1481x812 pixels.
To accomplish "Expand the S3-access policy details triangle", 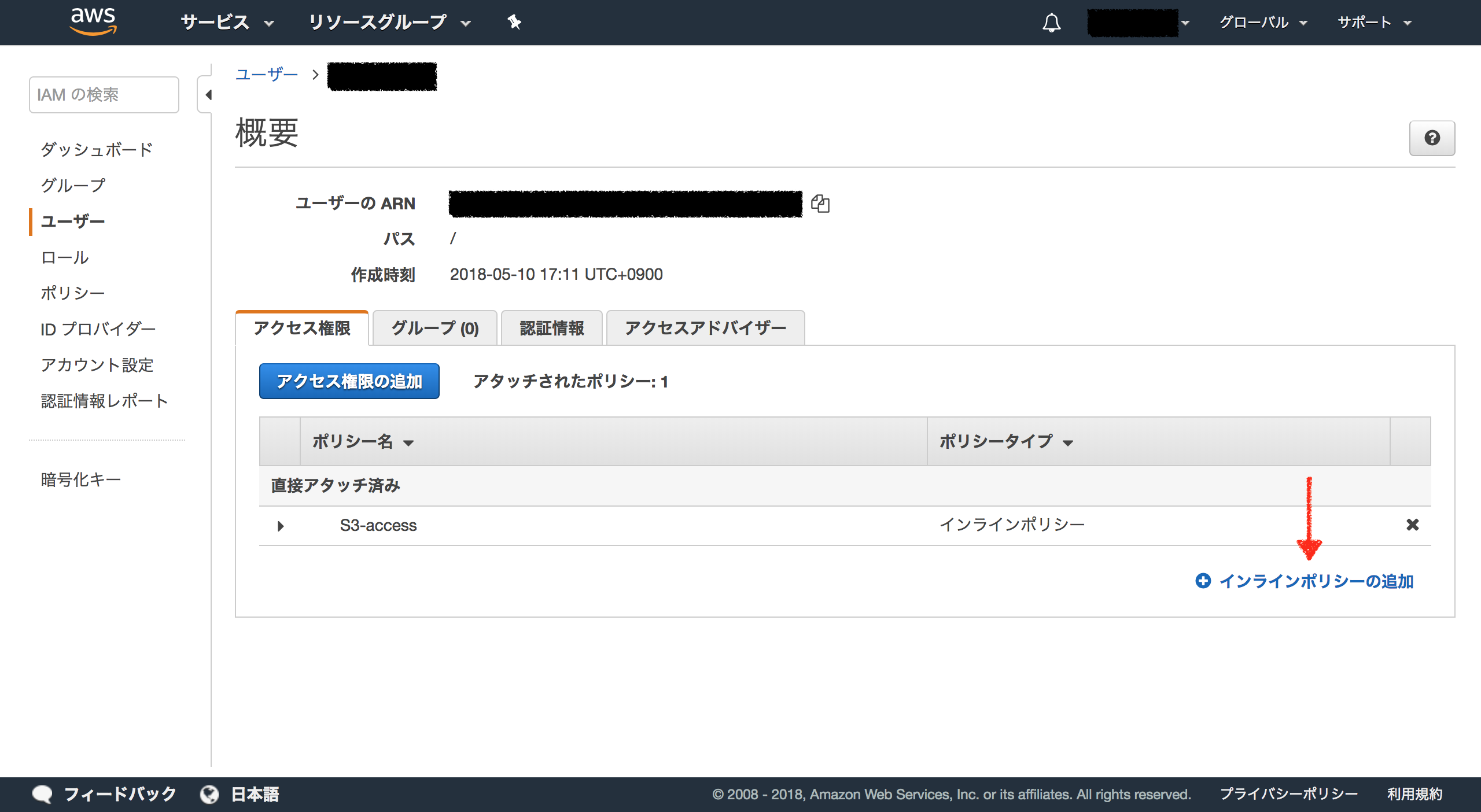I will pos(281,526).
